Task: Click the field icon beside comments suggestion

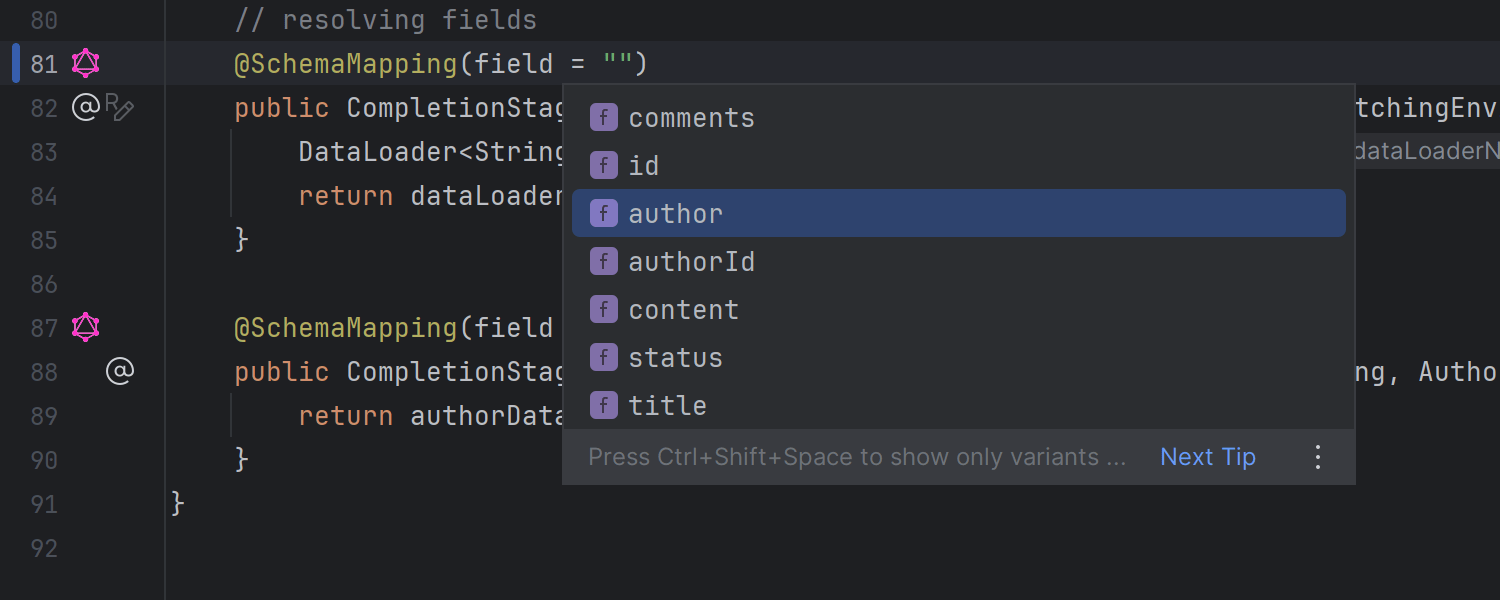Action: [603, 117]
